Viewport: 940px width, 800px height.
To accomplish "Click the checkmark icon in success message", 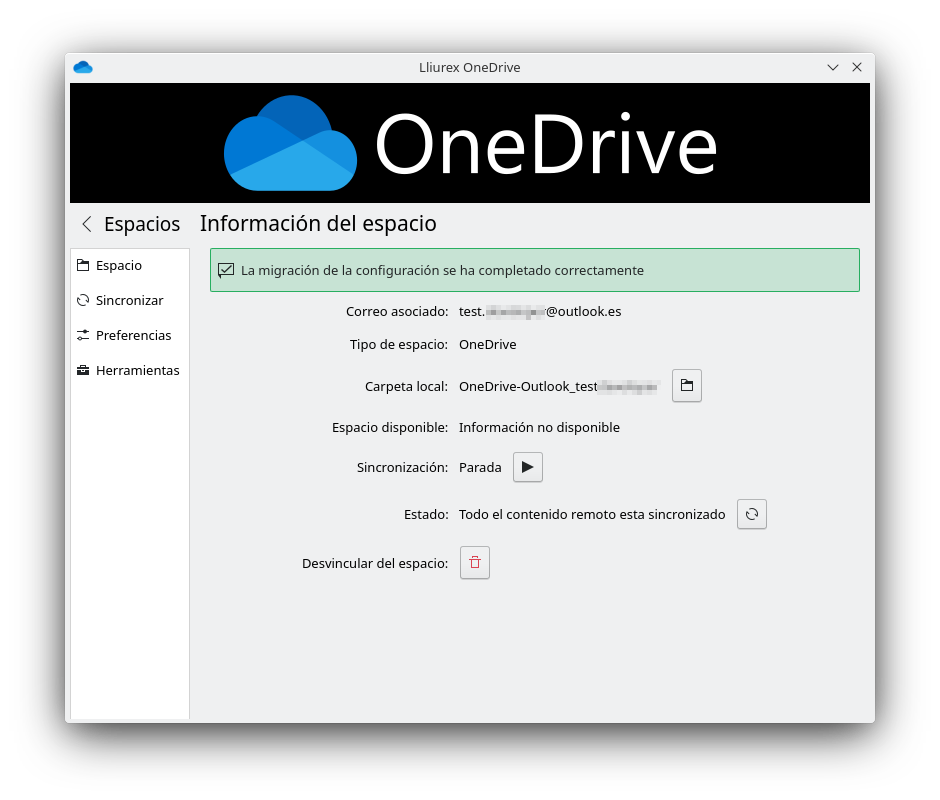I will point(226,270).
